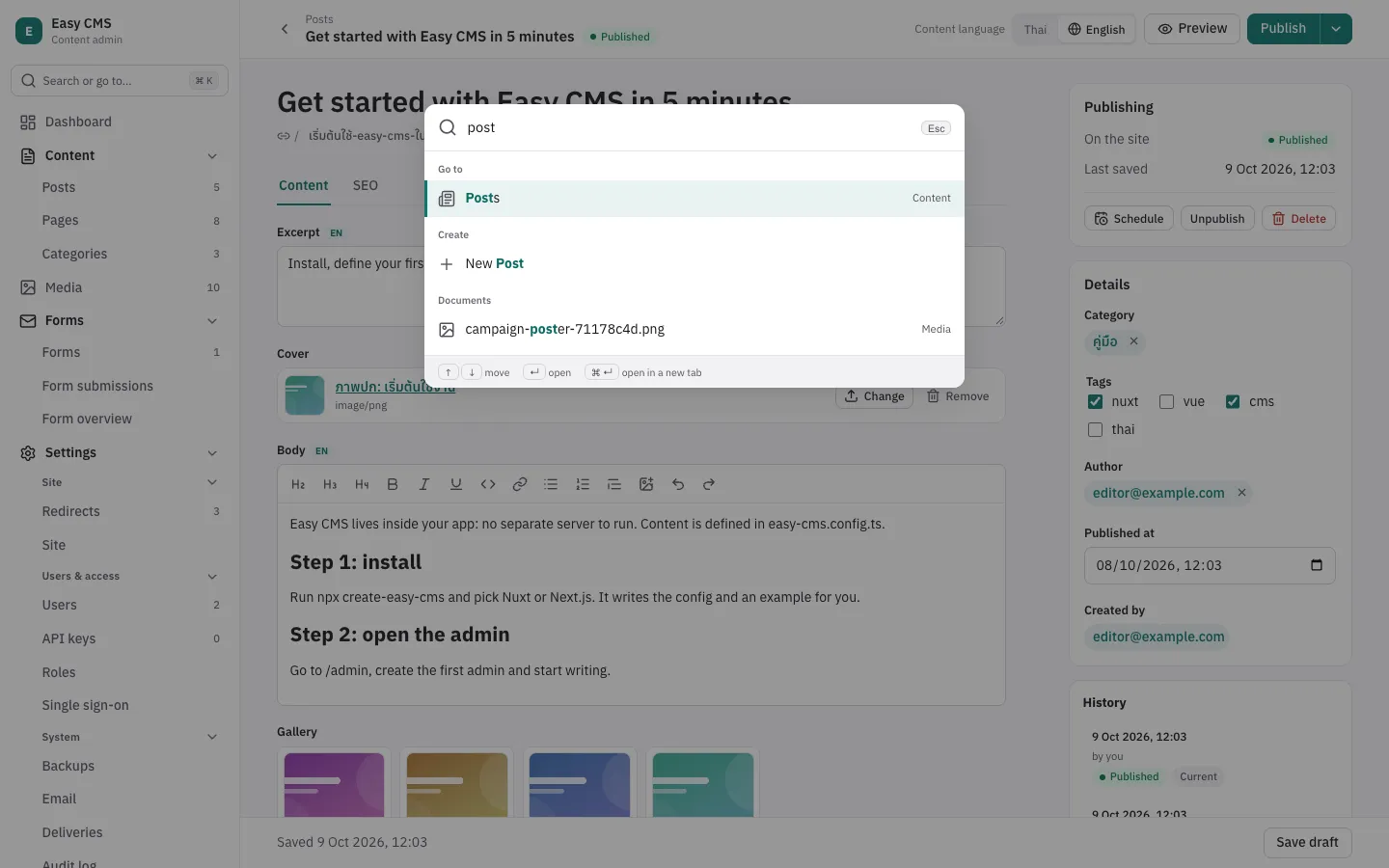Click the Schedule button
The image size is (1389, 868).
point(1129,219)
